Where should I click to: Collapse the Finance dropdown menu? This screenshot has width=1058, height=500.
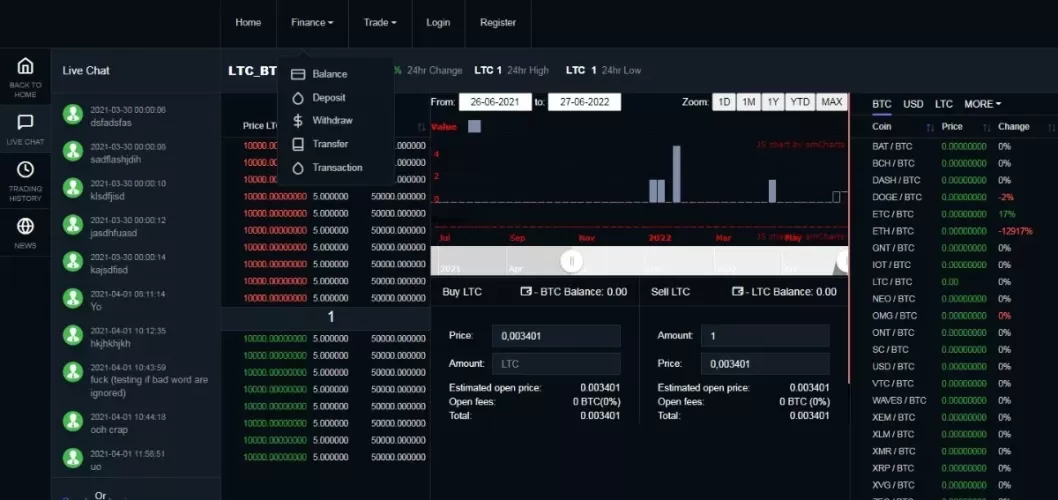[x=312, y=22]
